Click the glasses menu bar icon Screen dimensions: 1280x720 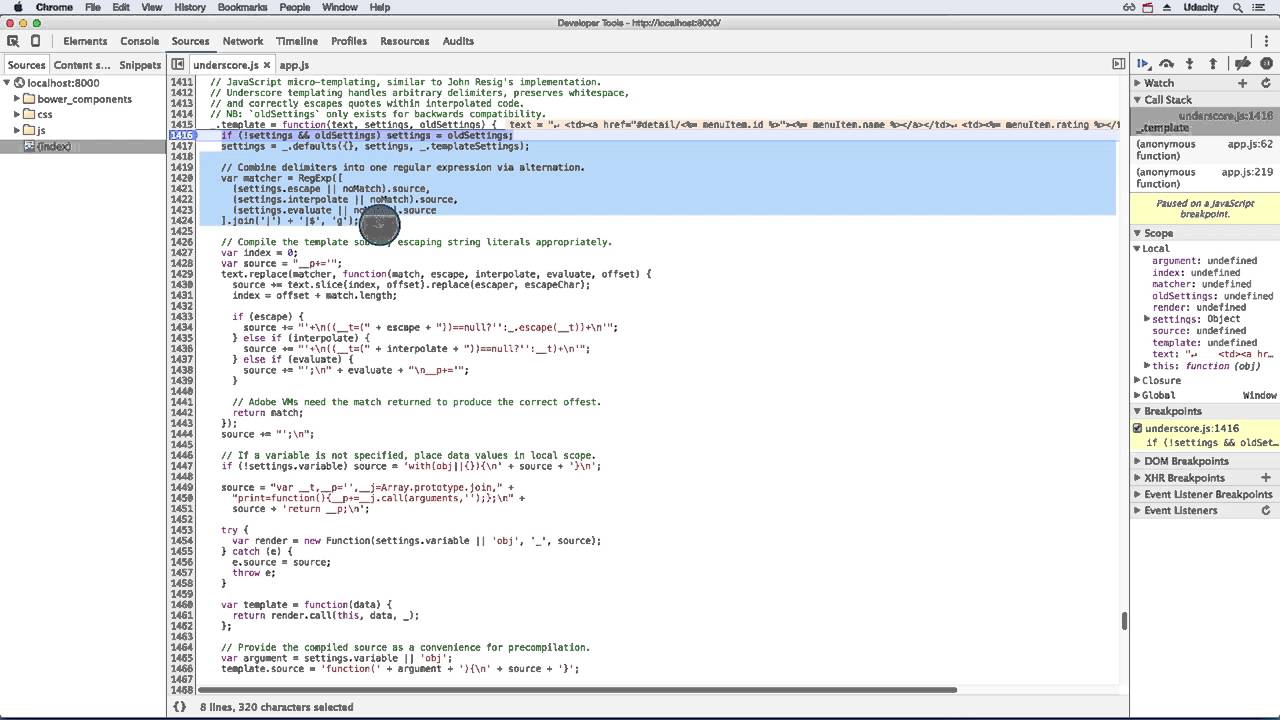1129,7
